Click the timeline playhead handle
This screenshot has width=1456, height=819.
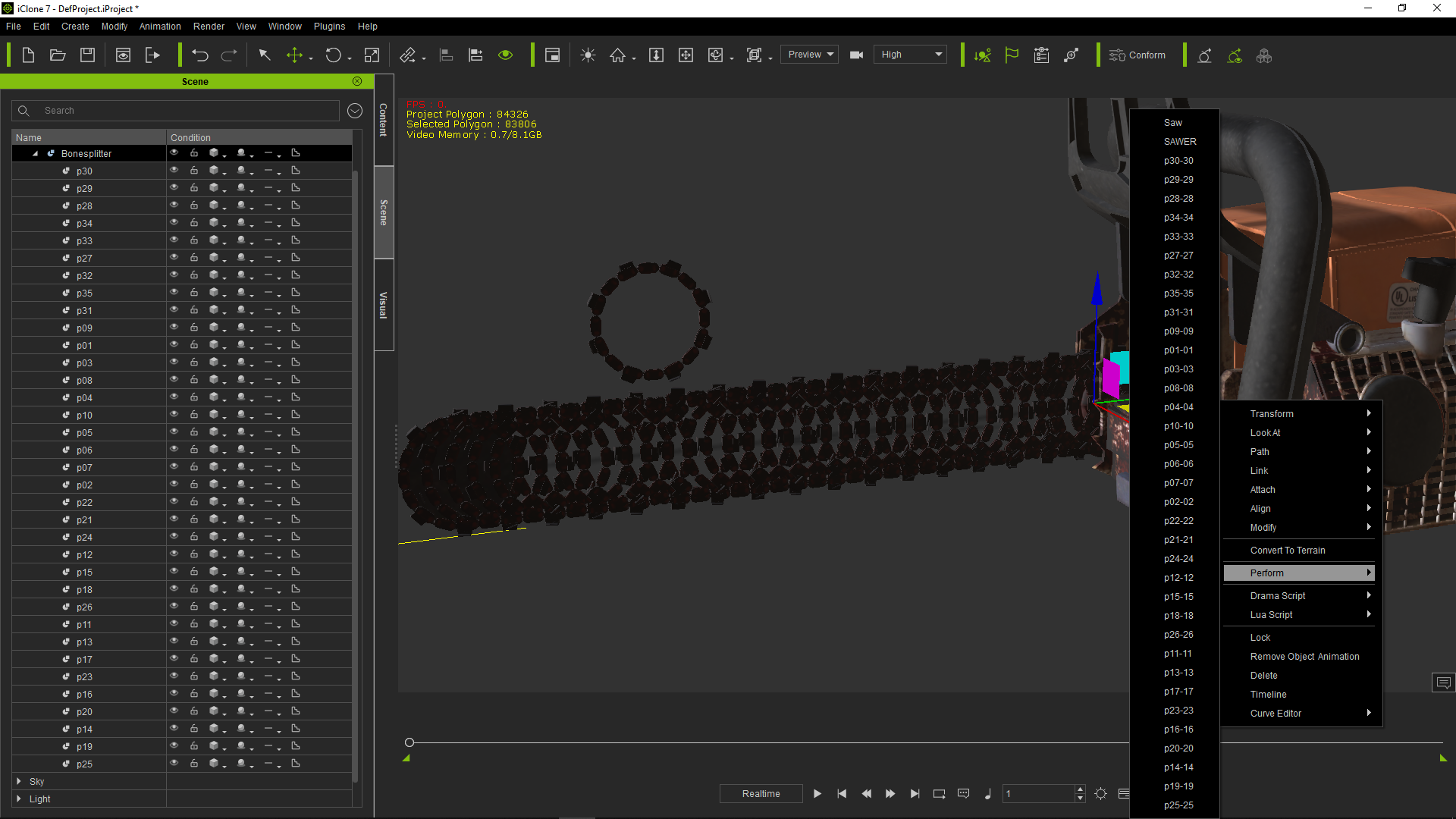click(409, 742)
